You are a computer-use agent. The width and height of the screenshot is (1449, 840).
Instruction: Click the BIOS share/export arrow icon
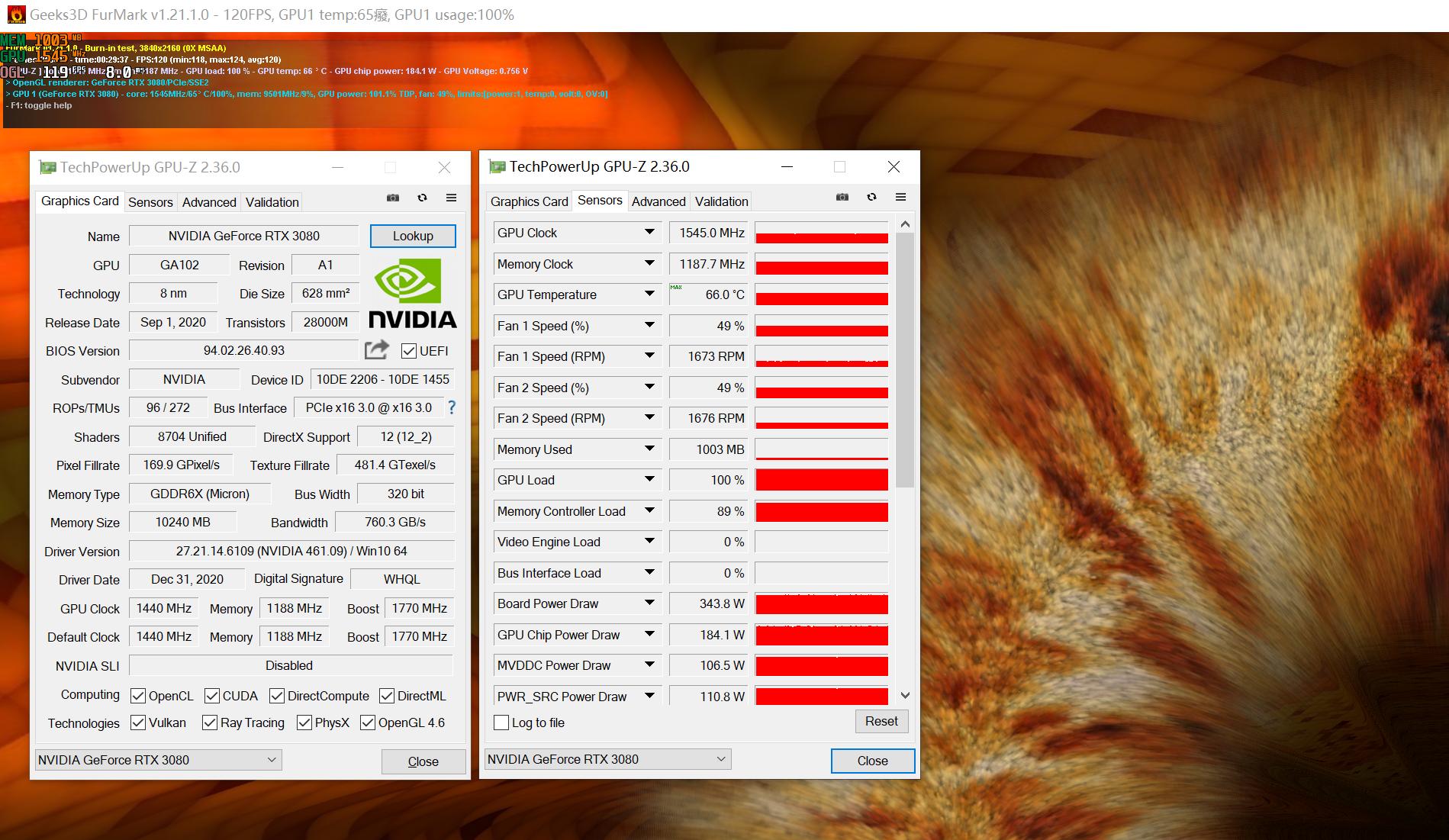click(x=377, y=349)
